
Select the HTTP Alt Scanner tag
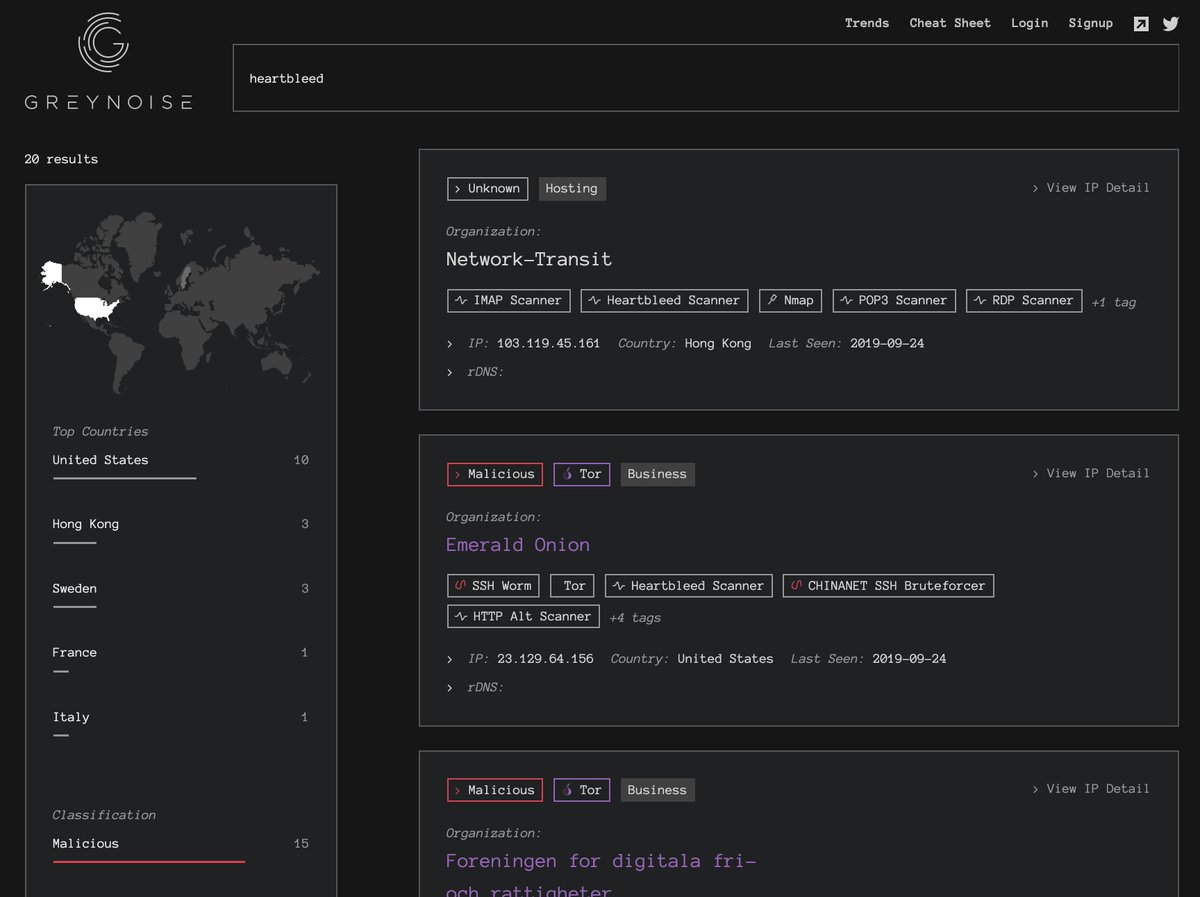tap(523, 616)
